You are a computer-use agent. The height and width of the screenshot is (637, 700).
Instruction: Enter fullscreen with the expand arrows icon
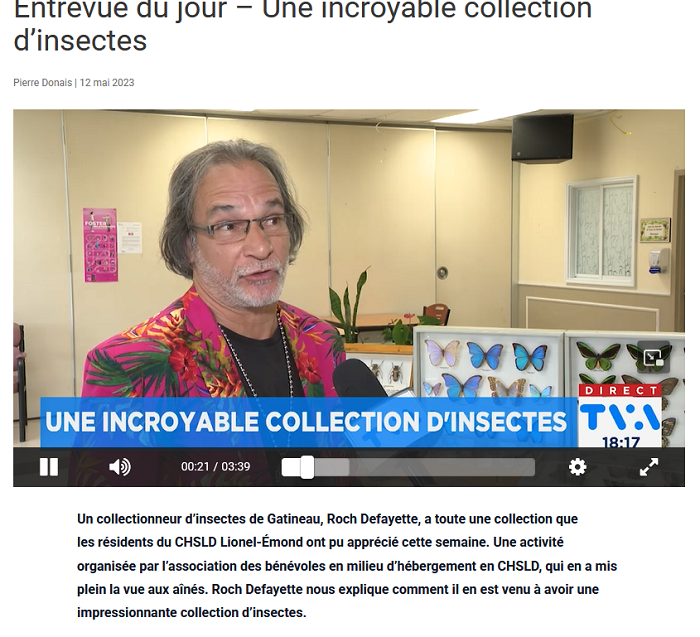(649, 467)
